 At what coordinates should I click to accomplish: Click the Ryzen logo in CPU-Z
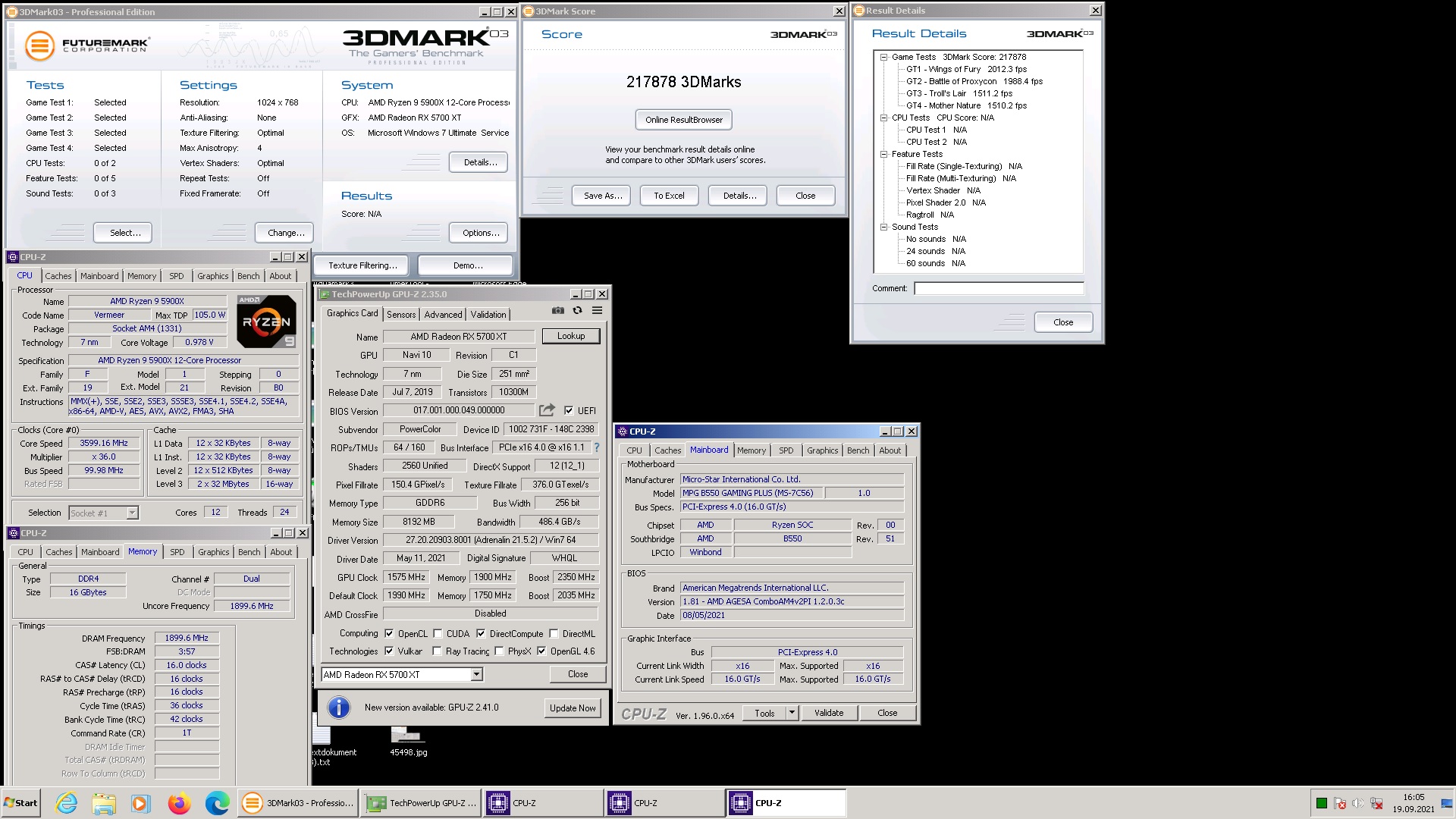tap(266, 322)
